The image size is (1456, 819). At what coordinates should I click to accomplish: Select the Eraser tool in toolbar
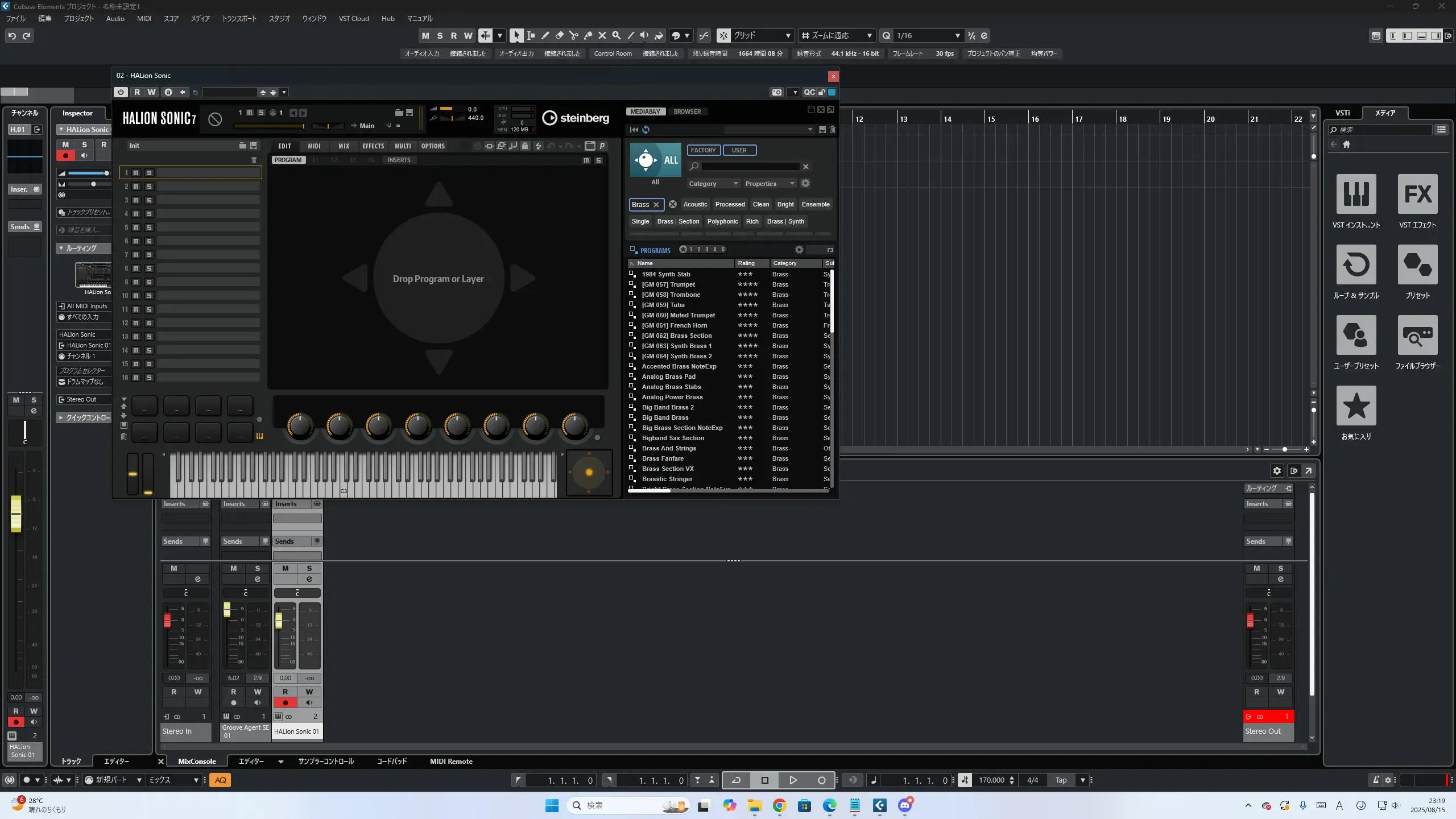559,36
